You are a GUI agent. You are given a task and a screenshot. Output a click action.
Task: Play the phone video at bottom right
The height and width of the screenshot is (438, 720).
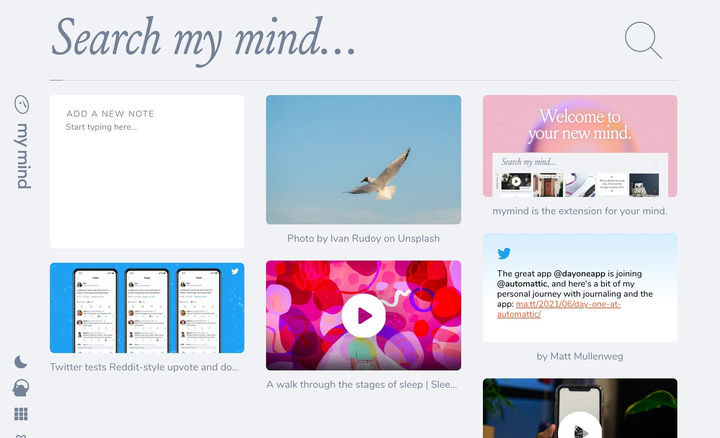pos(579,426)
